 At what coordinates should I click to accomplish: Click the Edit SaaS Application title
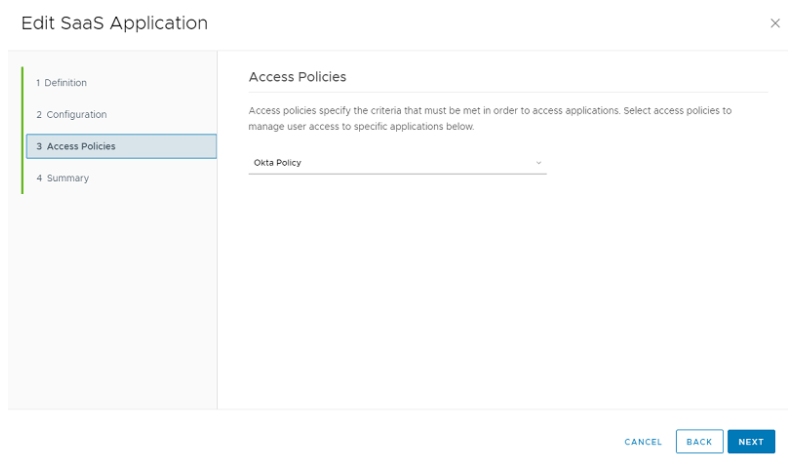(114, 23)
